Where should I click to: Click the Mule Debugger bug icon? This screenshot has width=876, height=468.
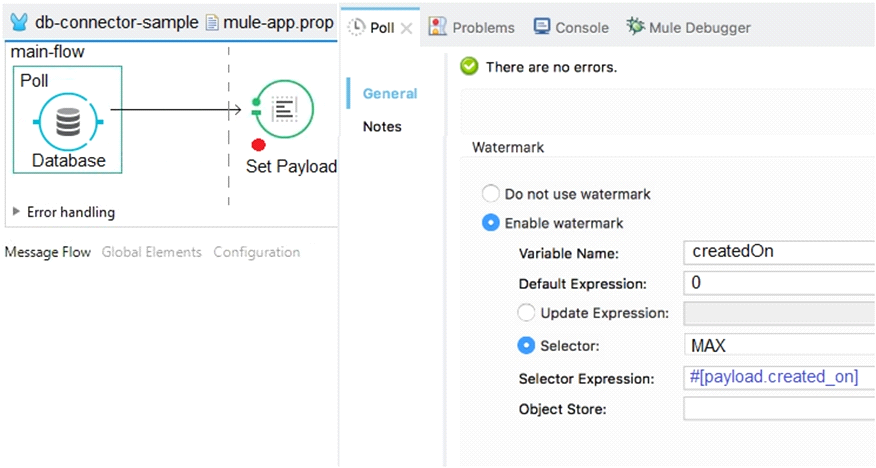(x=635, y=26)
